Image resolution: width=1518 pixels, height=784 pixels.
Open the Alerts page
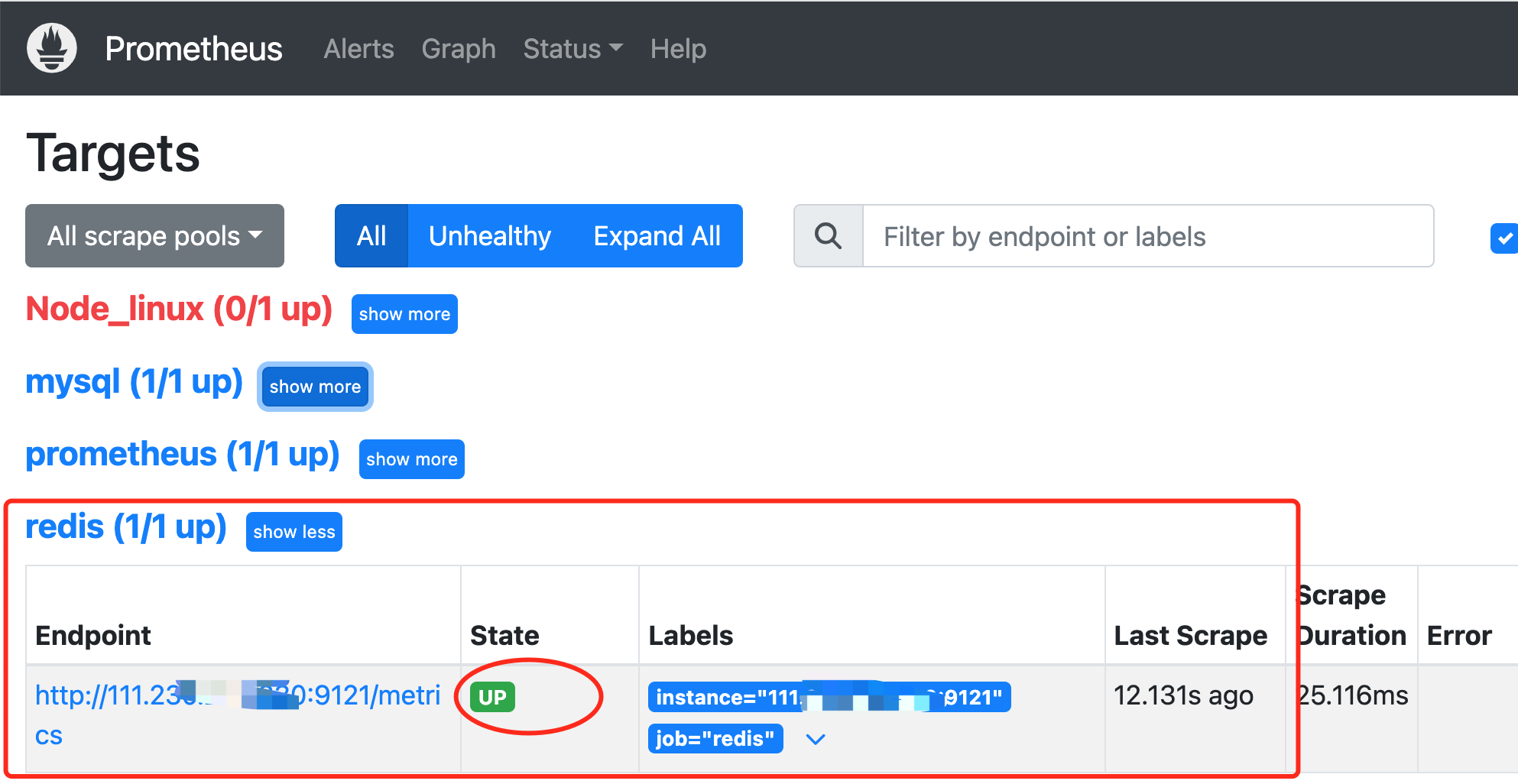(x=358, y=49)
